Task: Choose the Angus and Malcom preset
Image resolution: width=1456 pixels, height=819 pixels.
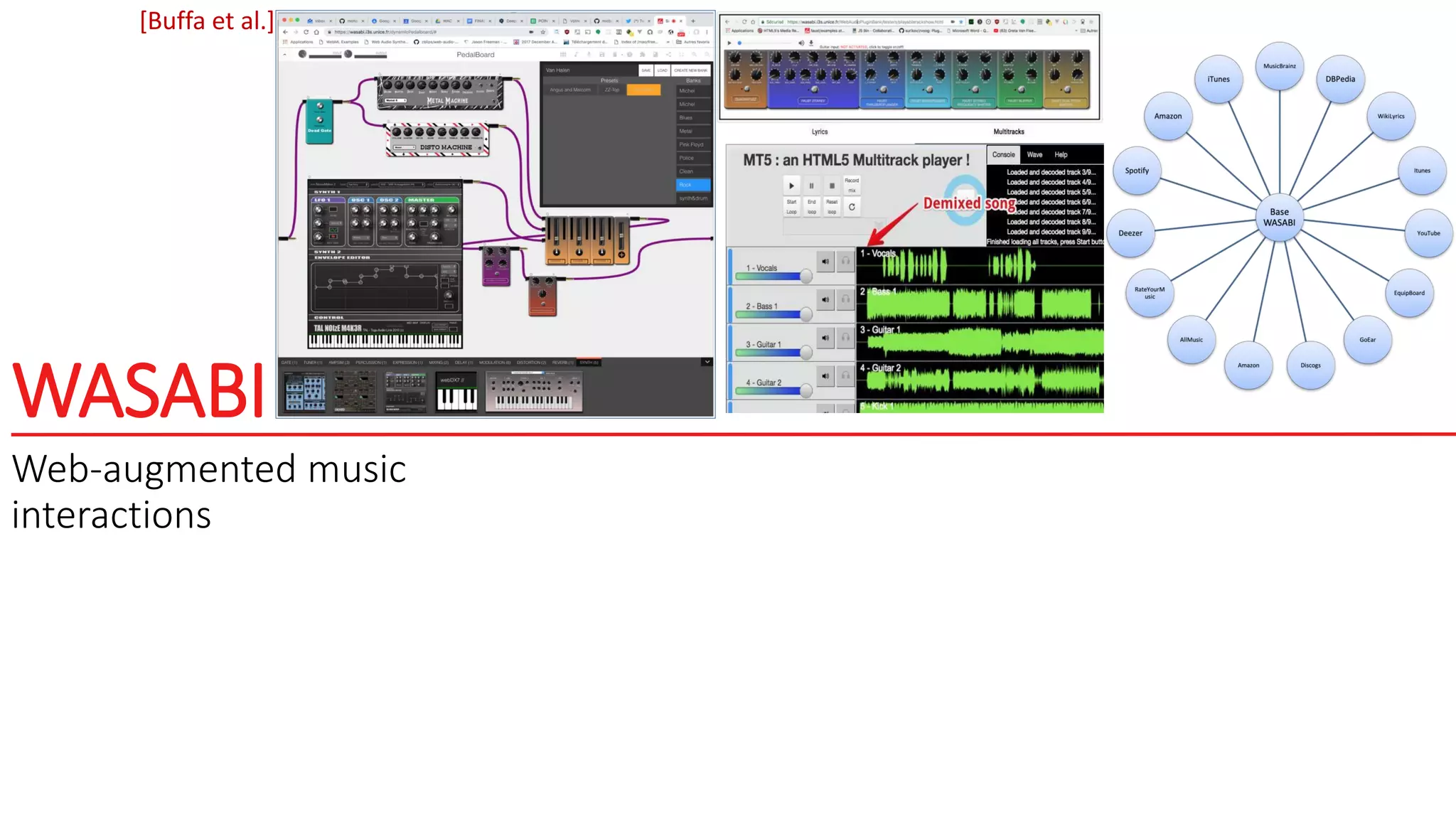Action: (570, 90)
